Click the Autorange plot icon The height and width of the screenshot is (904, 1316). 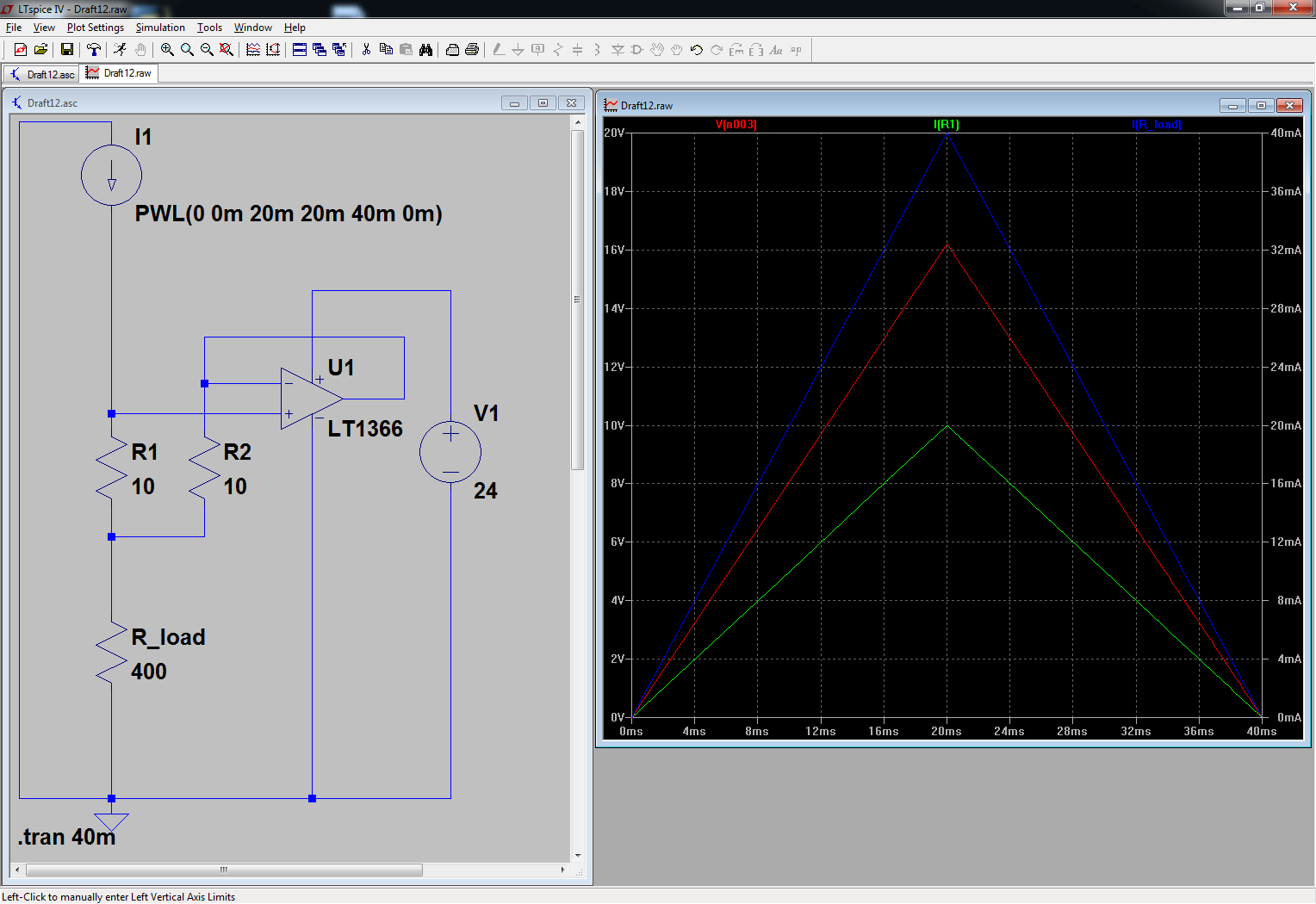(273, 50)
